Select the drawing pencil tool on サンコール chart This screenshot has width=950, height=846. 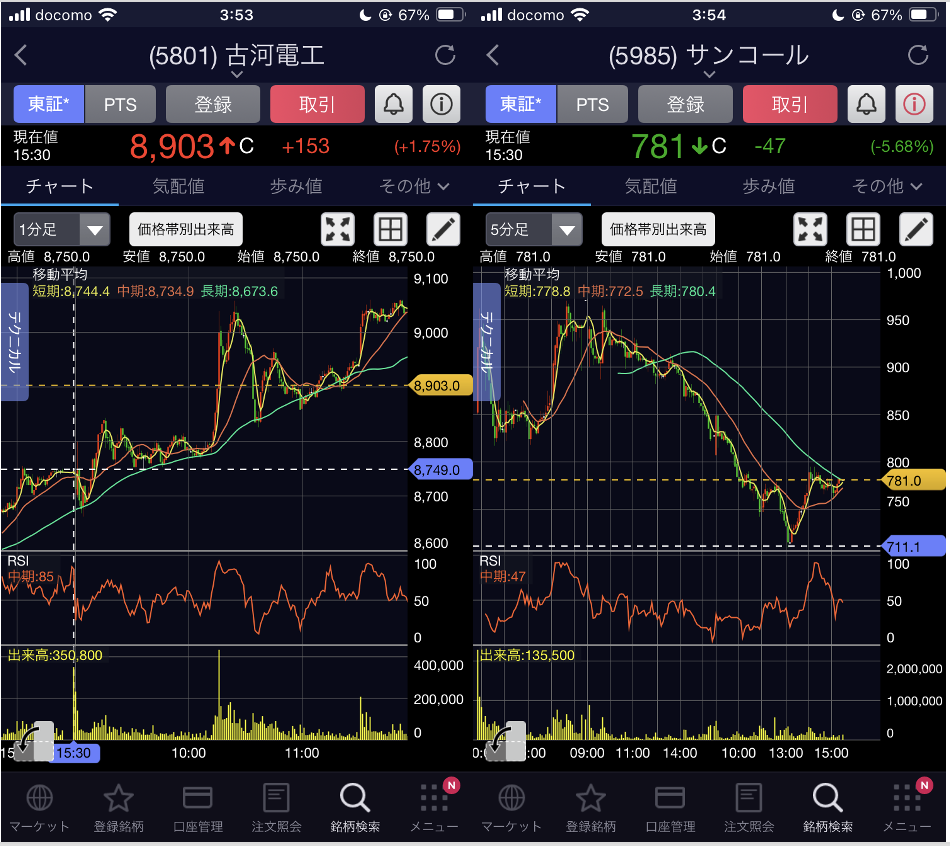pyautogui.click(x=916, y=230)
